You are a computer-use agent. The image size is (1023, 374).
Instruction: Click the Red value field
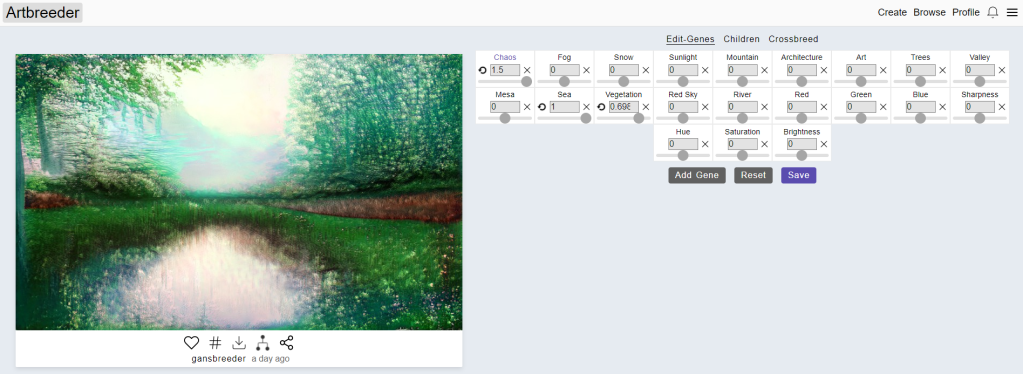click(802, 107)
